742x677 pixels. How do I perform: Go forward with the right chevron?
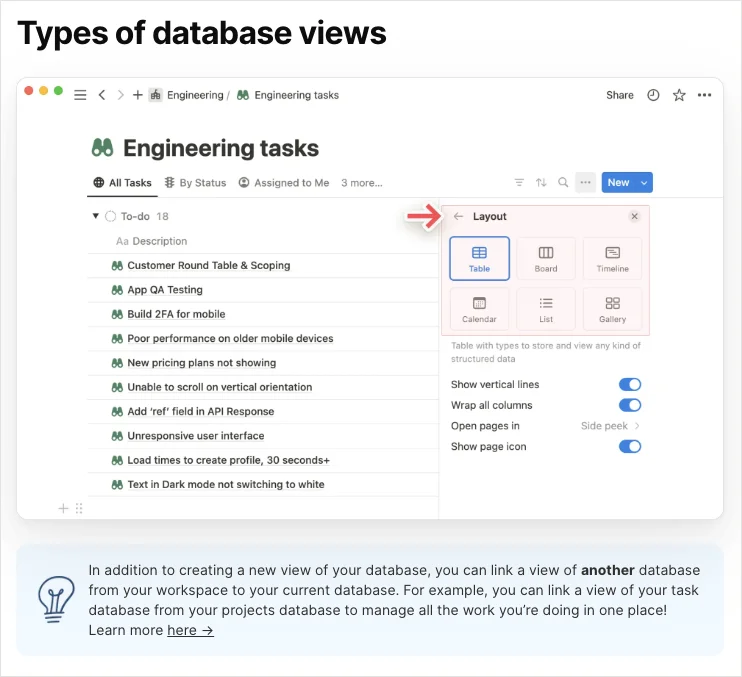(x=120, y=95)
